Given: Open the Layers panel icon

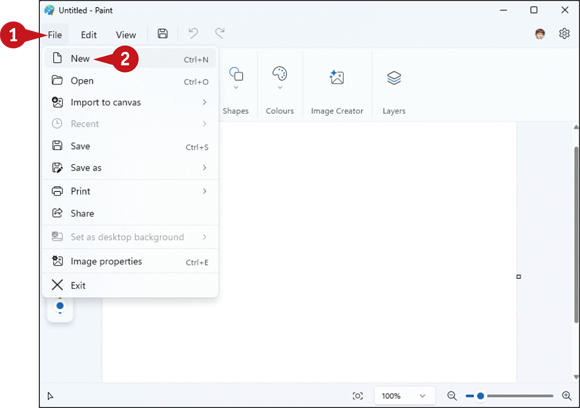Looking at the screenshot, I should pyautogui.click(x=394, y=78).
